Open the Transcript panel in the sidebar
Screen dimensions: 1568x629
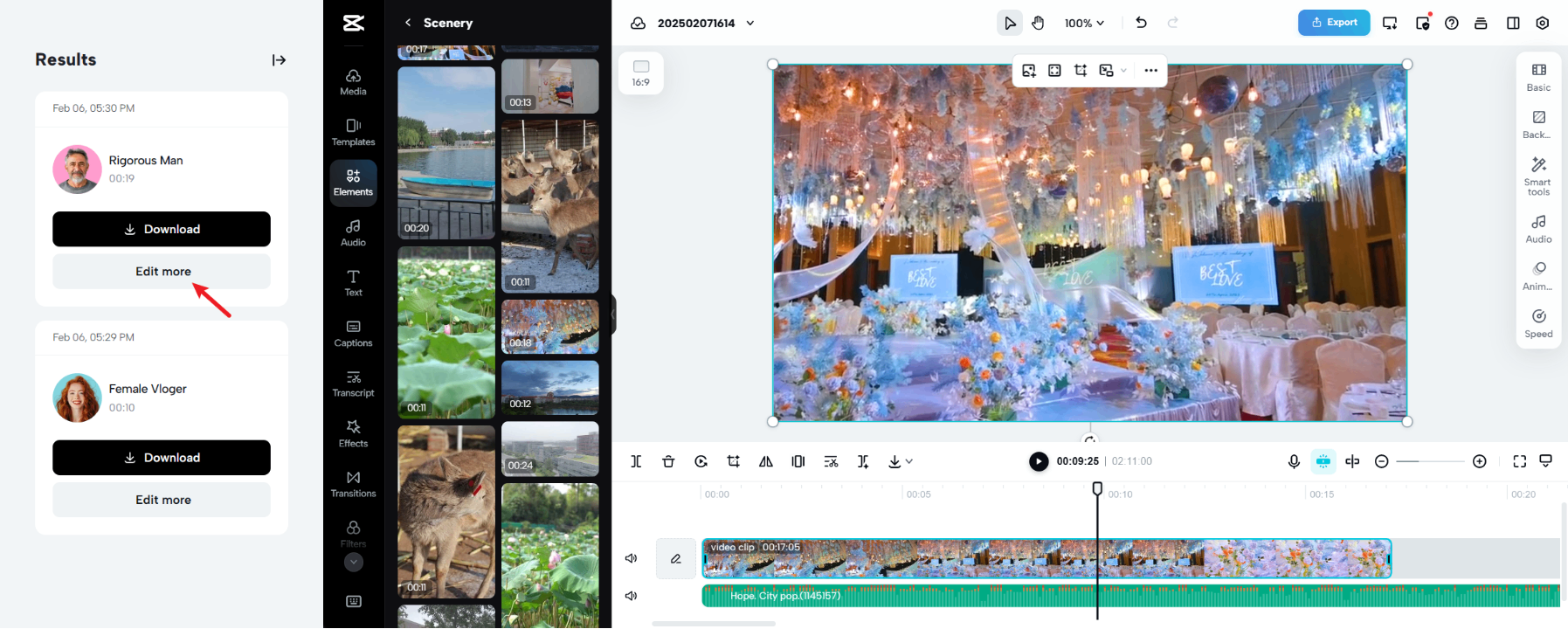tap(353, 384)
